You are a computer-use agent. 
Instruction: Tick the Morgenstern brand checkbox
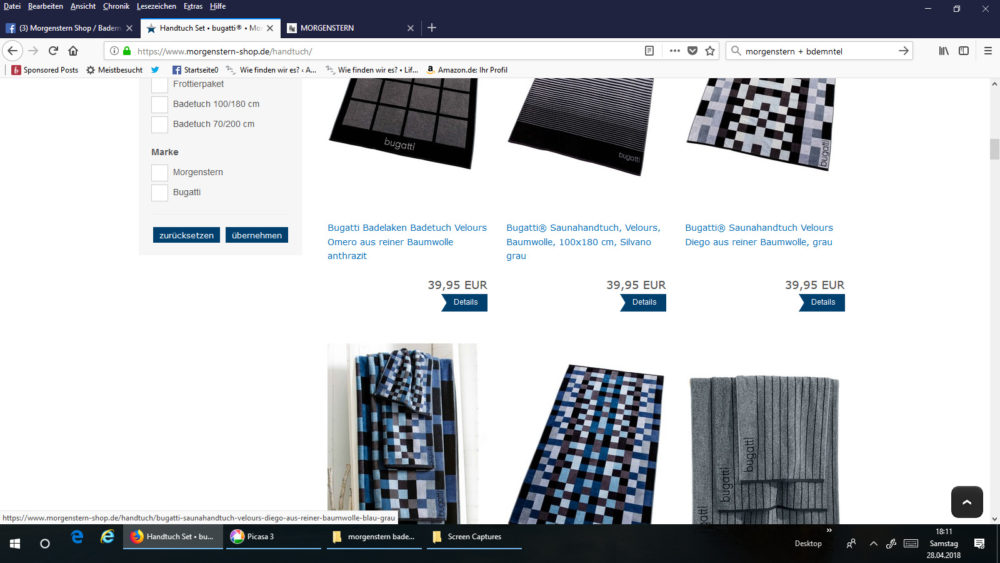click(x=159, y=172)
